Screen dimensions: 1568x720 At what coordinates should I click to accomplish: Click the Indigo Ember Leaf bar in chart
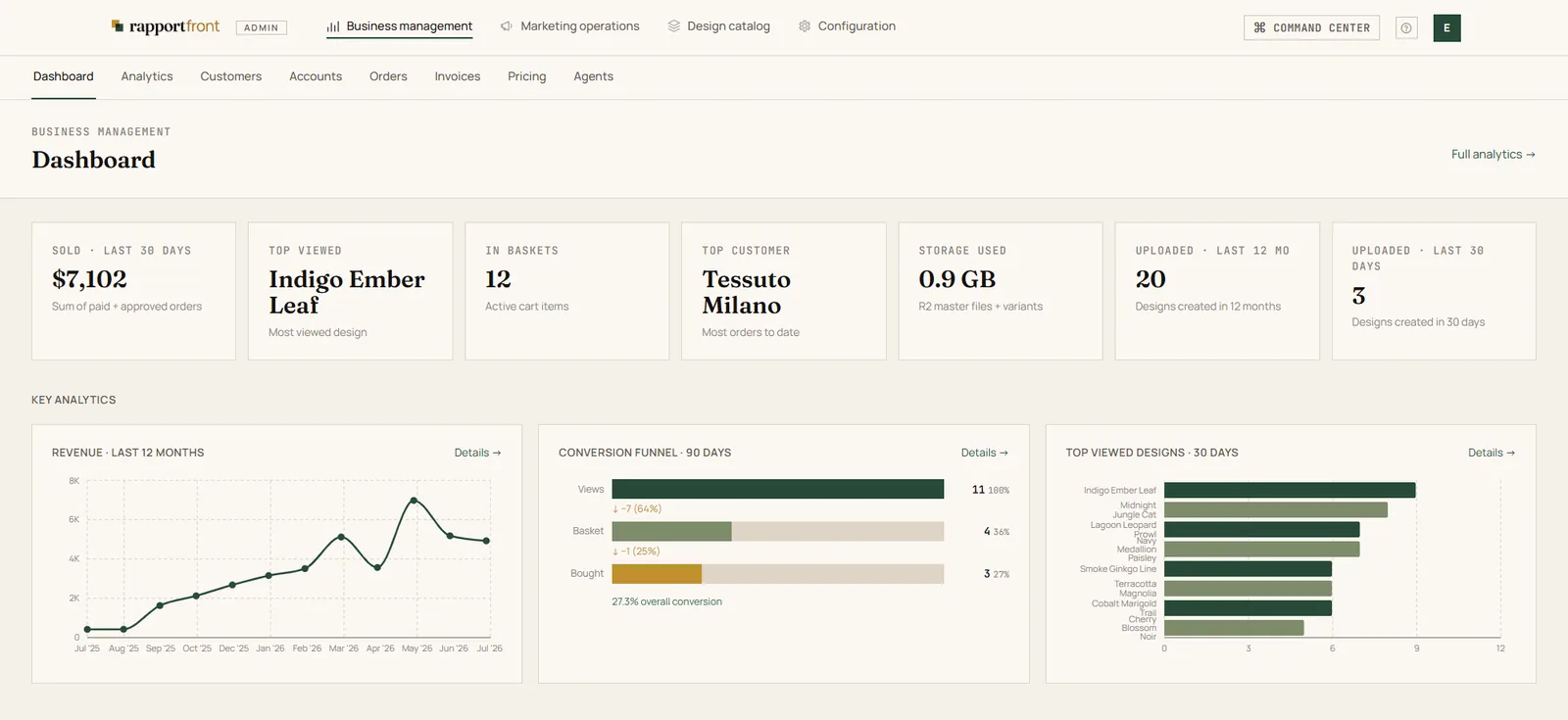coord(1290,490)
